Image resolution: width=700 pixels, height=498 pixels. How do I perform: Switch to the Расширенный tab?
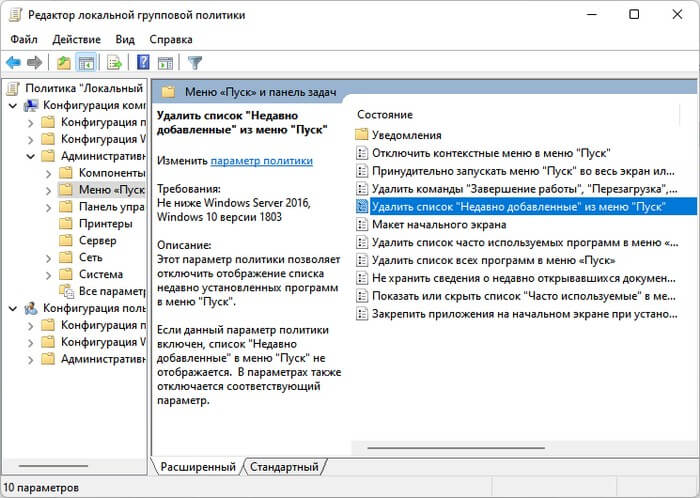coord(198,467)
